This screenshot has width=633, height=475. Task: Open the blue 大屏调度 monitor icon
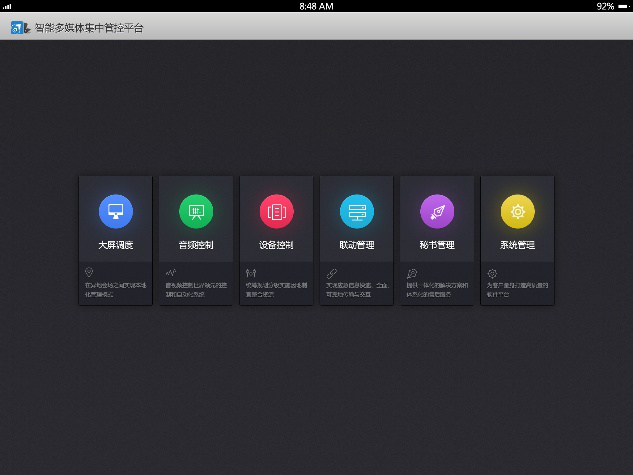116,211
